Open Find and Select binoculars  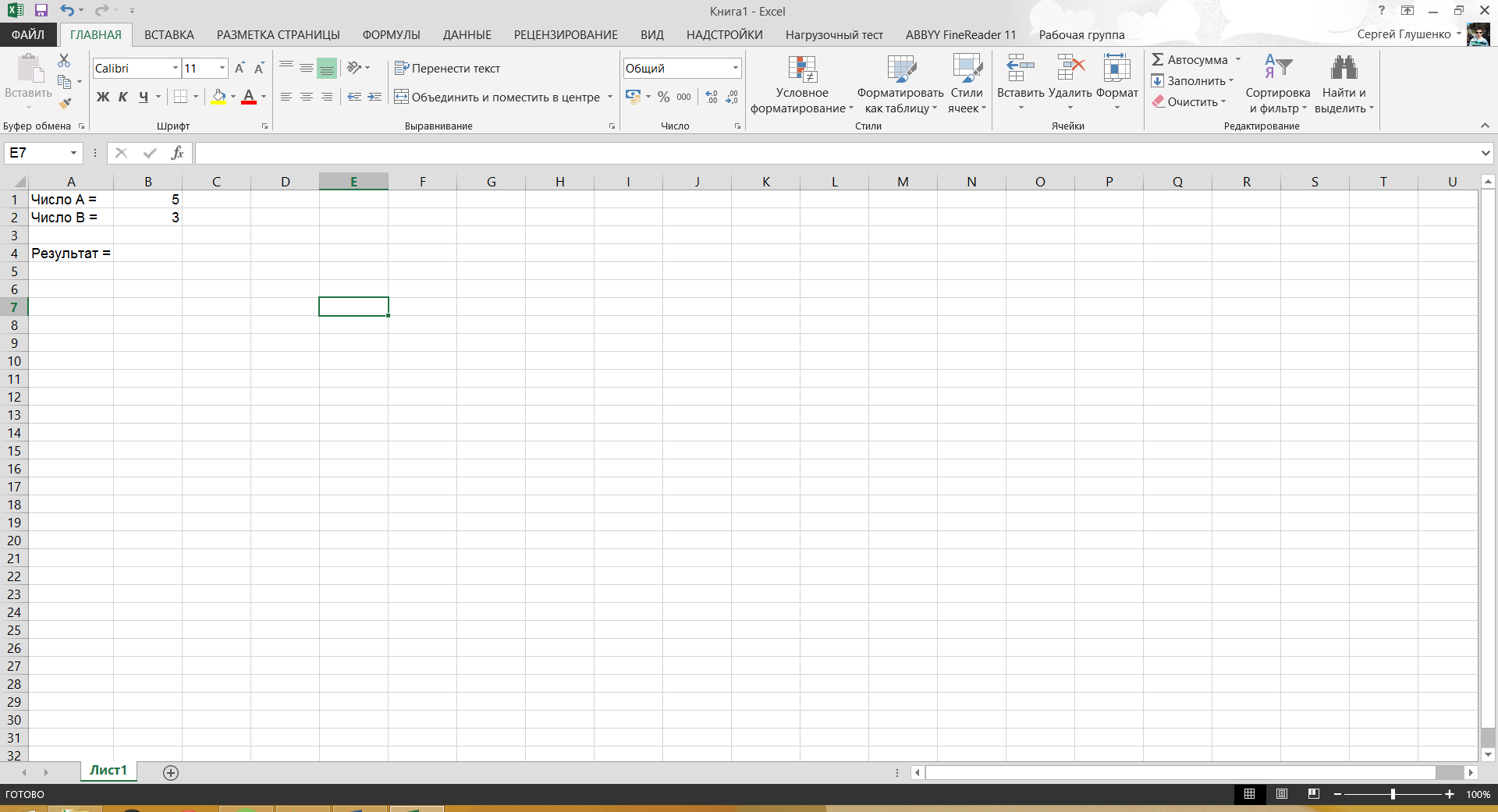click(1344, 84)
